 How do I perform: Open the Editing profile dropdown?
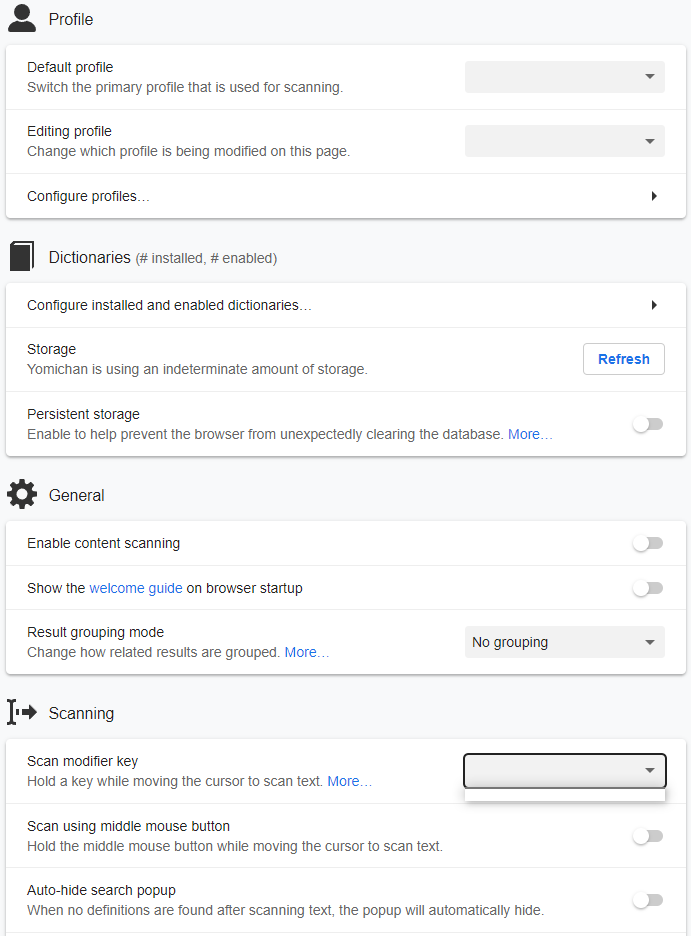pyautogui.click(x=565, y=141)
